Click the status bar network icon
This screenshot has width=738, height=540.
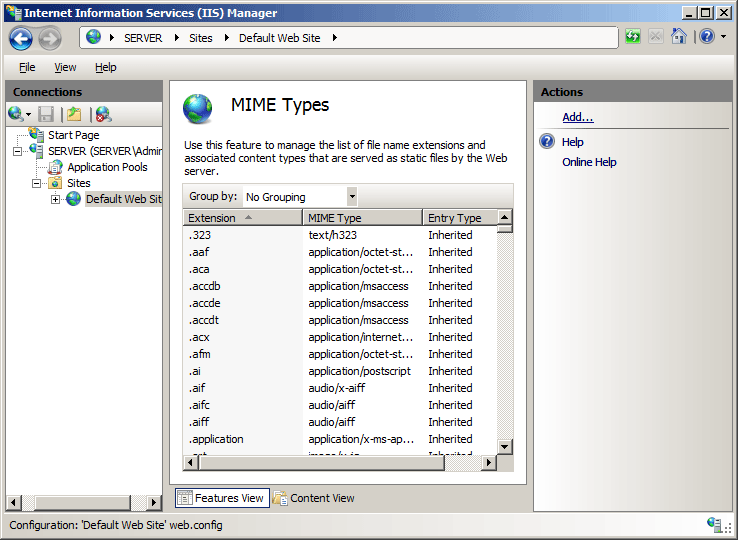pos(714,524)
